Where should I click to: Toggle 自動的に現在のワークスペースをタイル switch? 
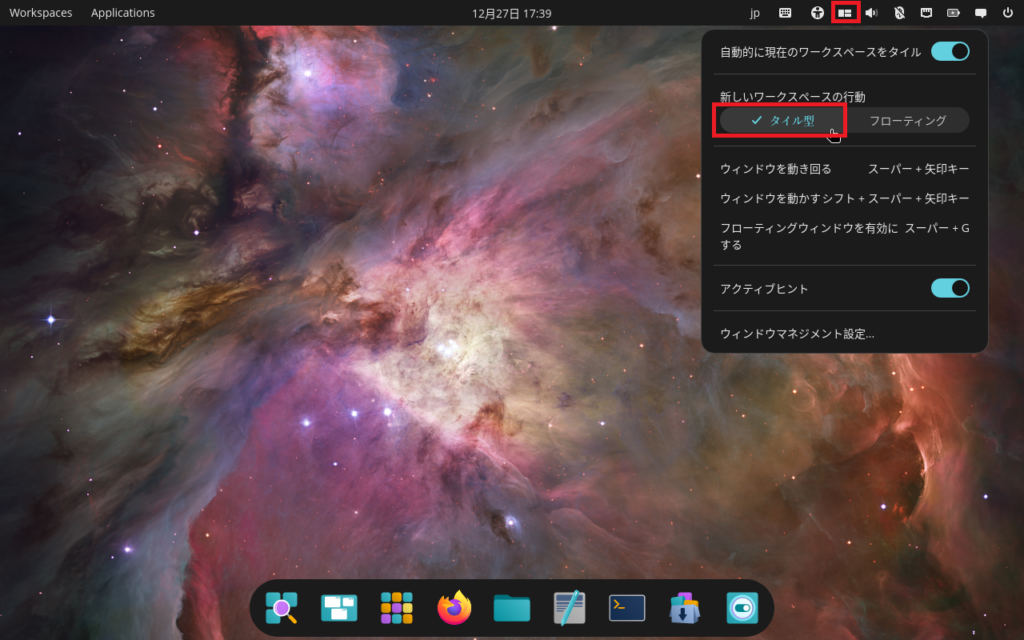pyautogui.click(x=950, y=52)
